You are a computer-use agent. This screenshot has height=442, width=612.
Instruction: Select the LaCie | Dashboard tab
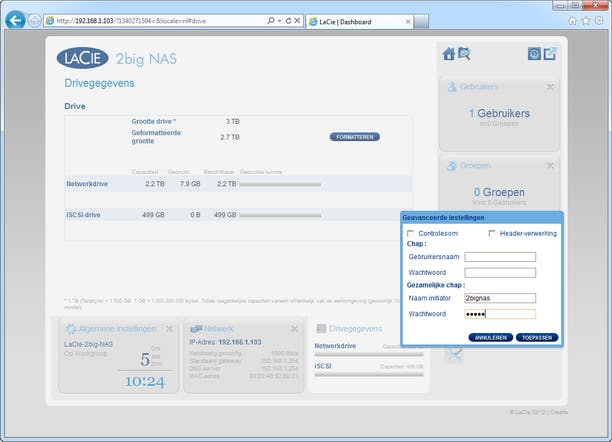(359, 22)
